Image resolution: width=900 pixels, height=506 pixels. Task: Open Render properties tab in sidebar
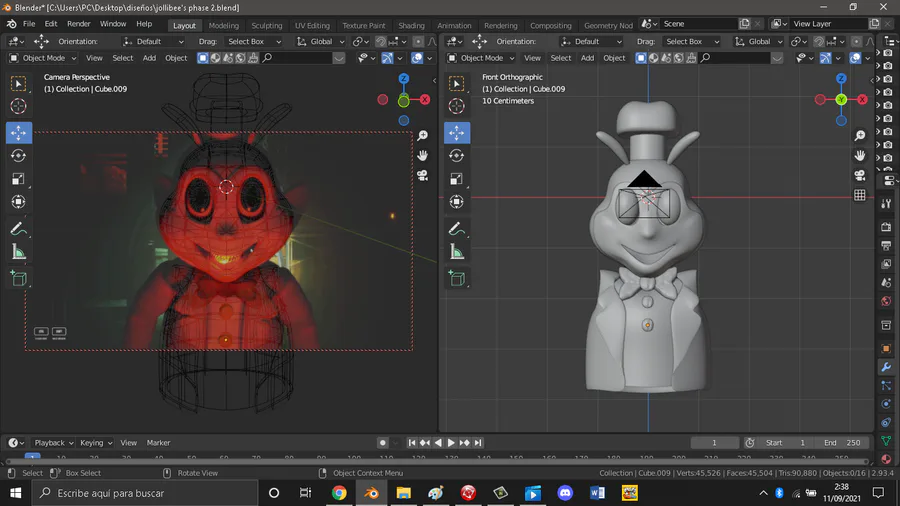click(886, 227)
